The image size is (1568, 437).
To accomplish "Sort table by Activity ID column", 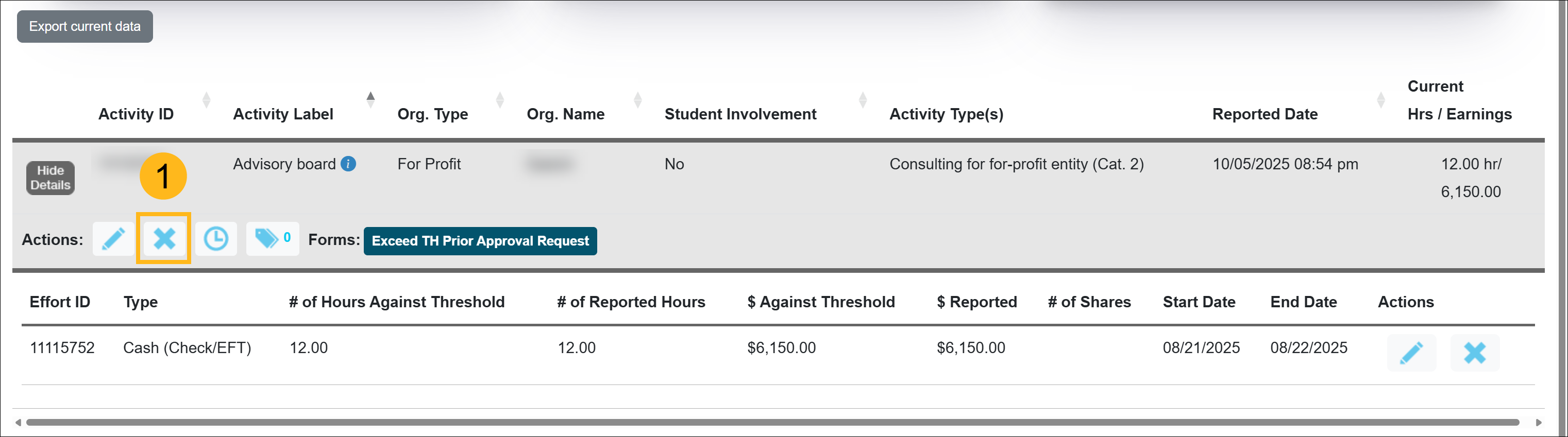I will click(x=137, y=114).
